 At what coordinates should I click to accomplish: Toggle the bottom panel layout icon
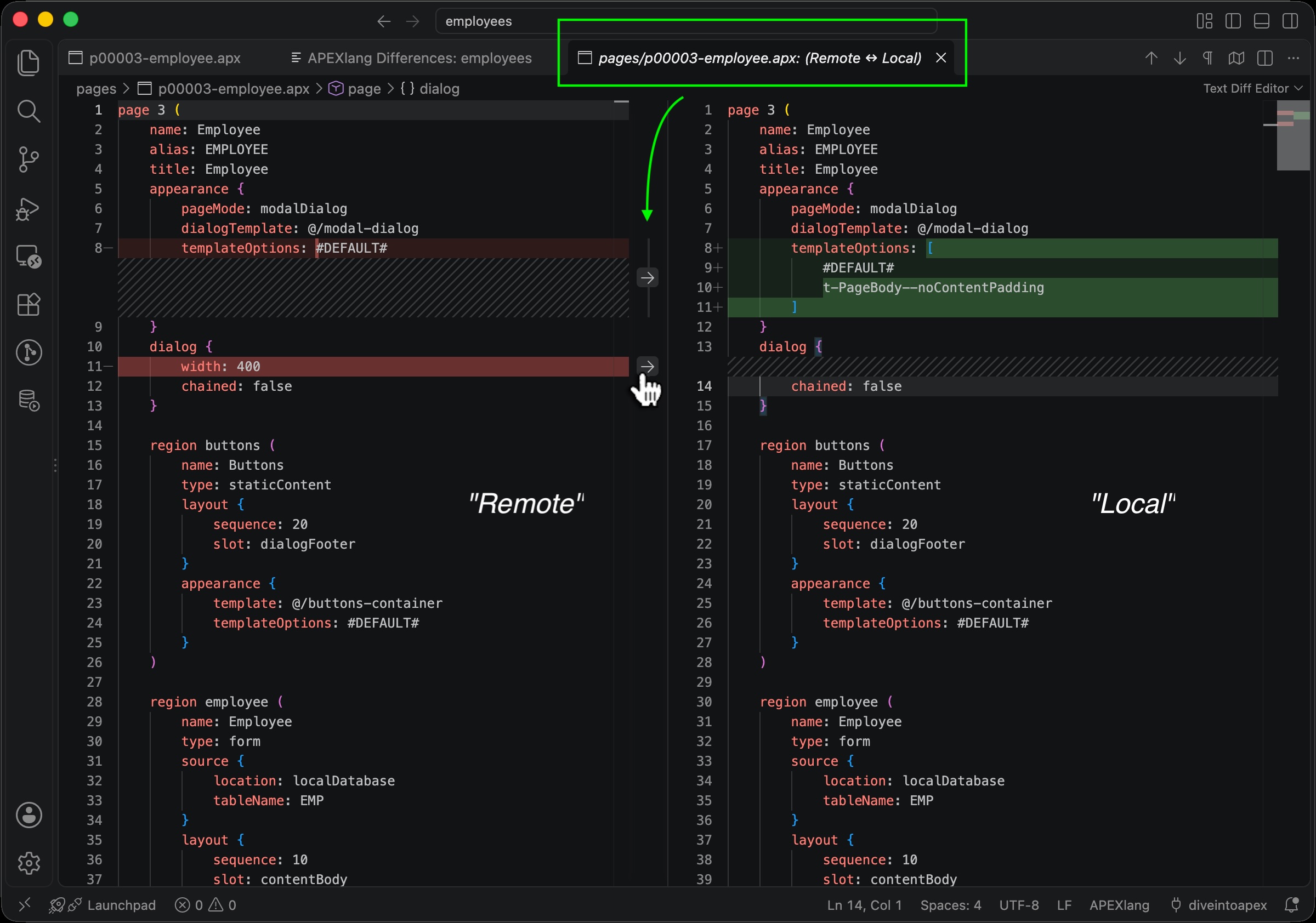(1262, 21)
